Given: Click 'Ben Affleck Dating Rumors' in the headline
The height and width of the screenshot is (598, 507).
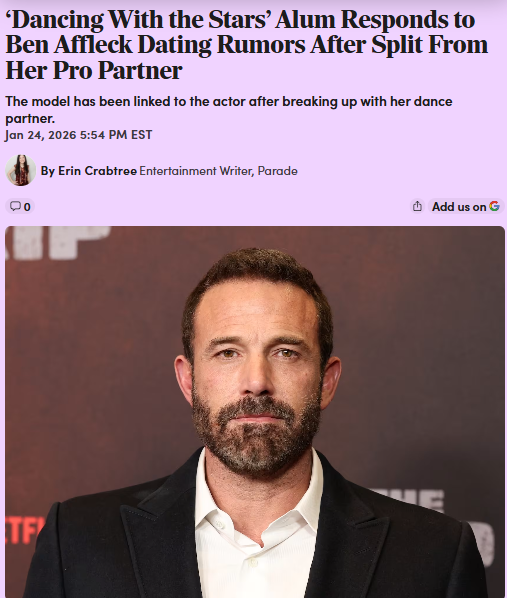Looking at the screenshot, I should 155,45.
